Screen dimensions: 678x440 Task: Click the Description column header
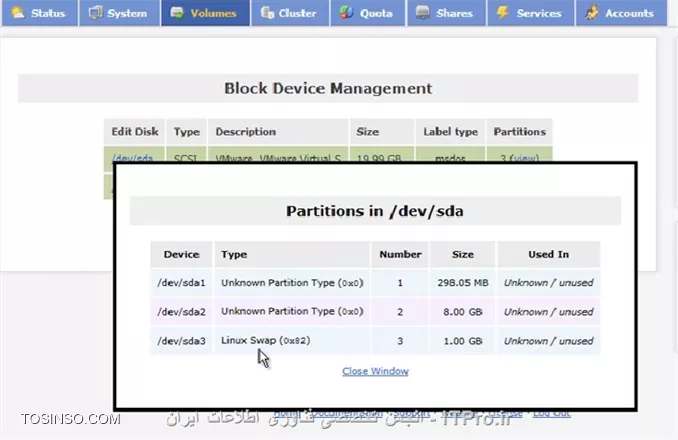pyautogui.click(x=278, y=131)
